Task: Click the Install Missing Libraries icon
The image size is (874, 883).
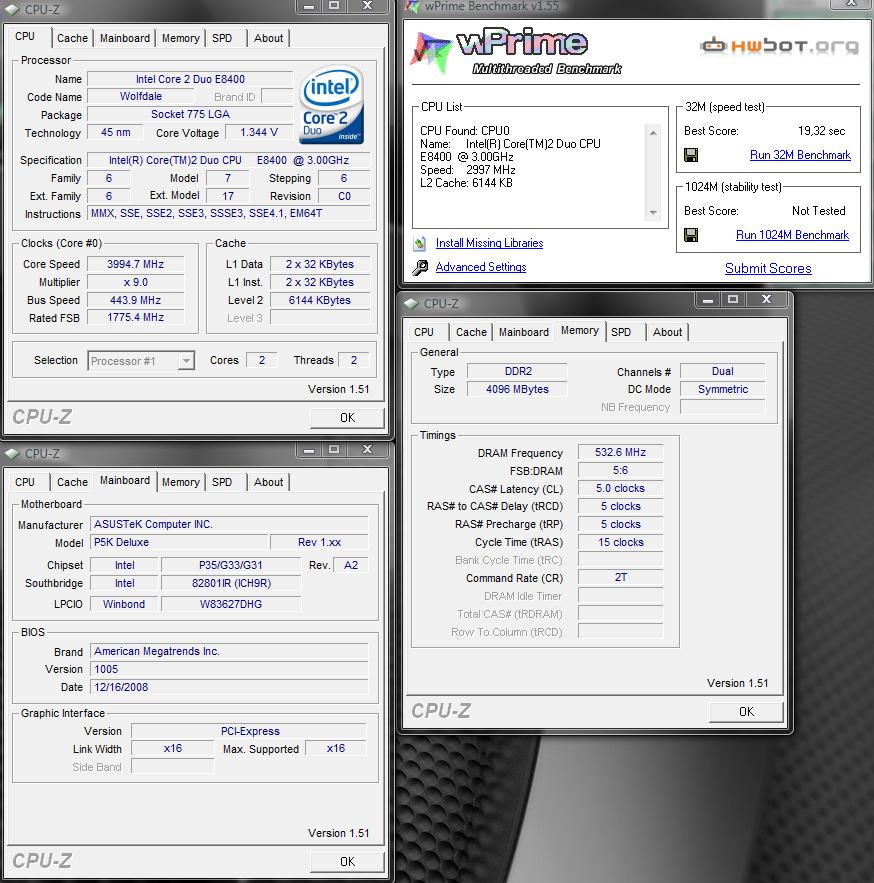Action: (x=420, y=243)
